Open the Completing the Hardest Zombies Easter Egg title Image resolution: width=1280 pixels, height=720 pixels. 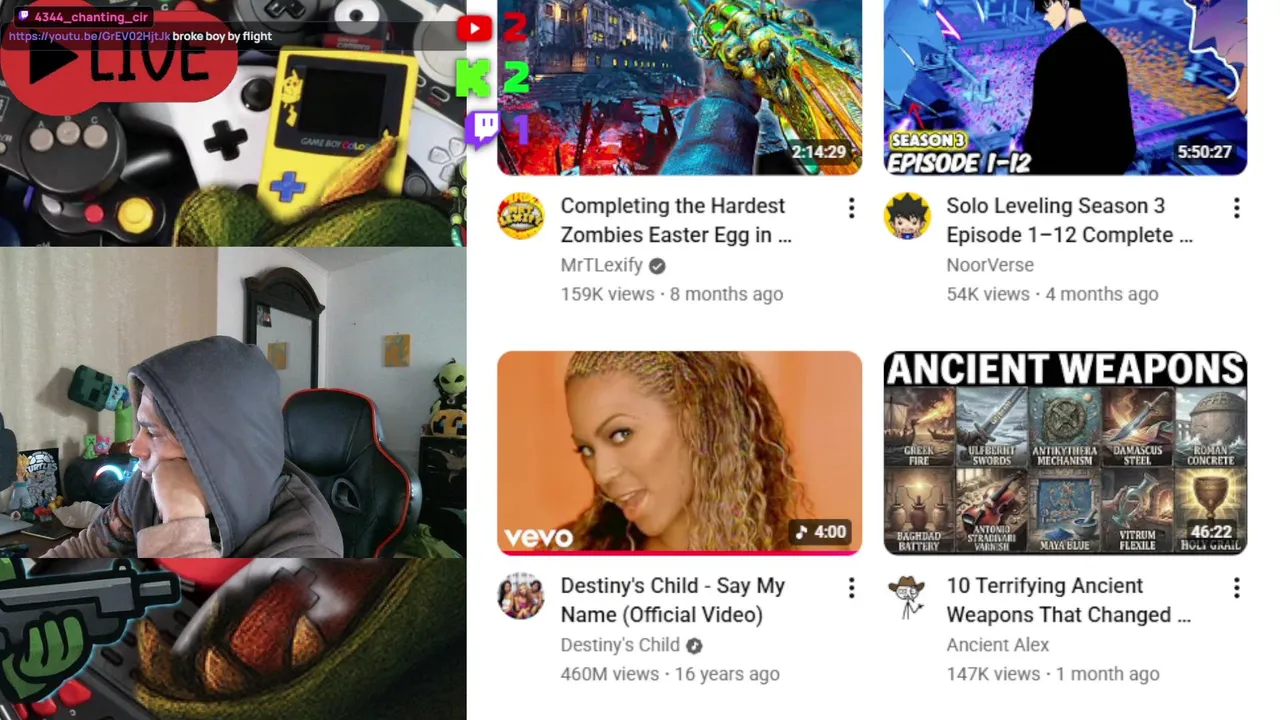[676, 220]
